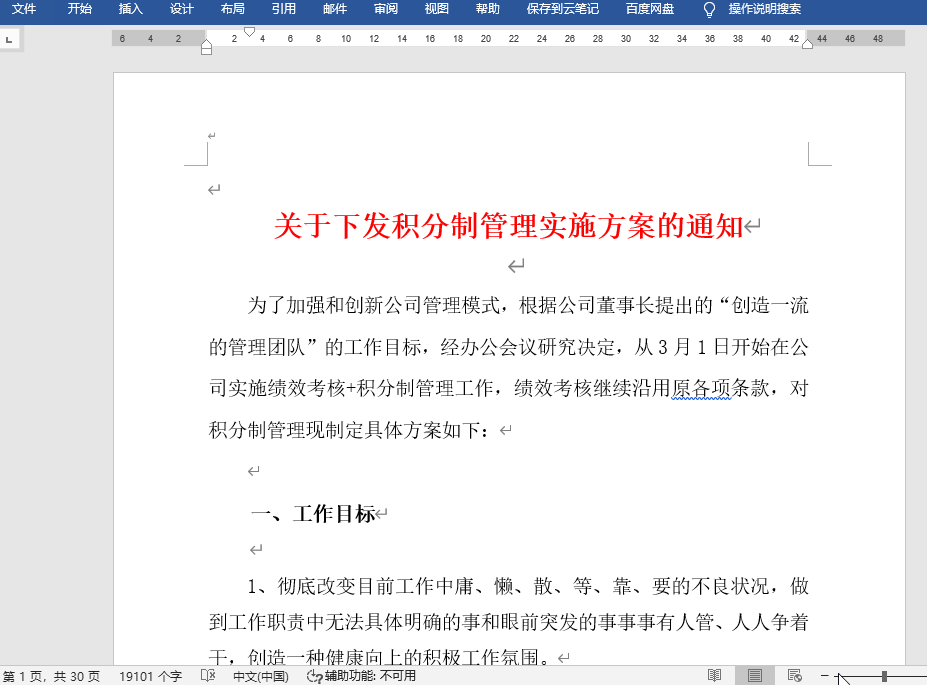Switch to the 视图 tab
Image resolution: width=927 pixels, height=685 pixels.
tap(436, 11)
